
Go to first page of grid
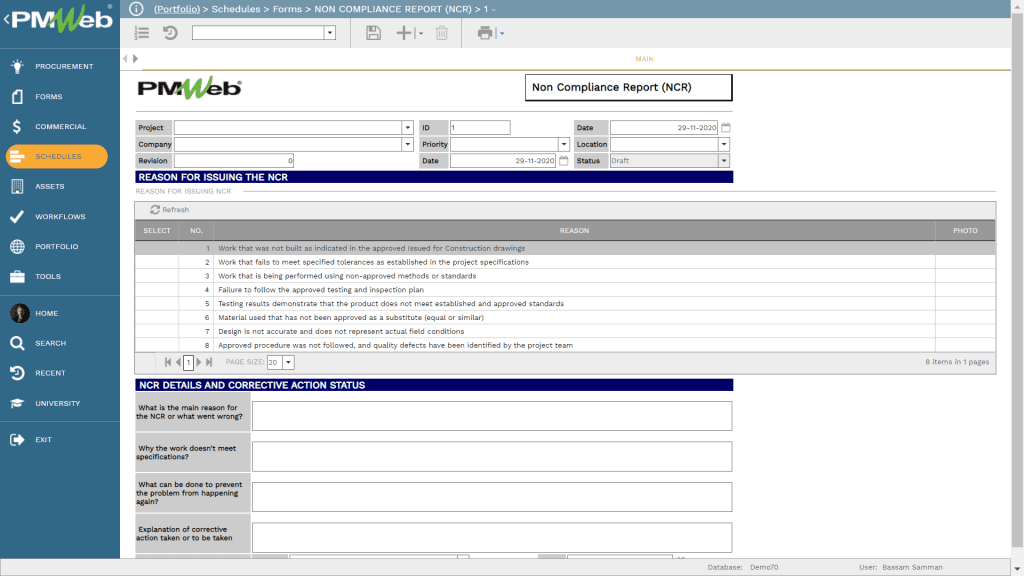pos(168,362)
